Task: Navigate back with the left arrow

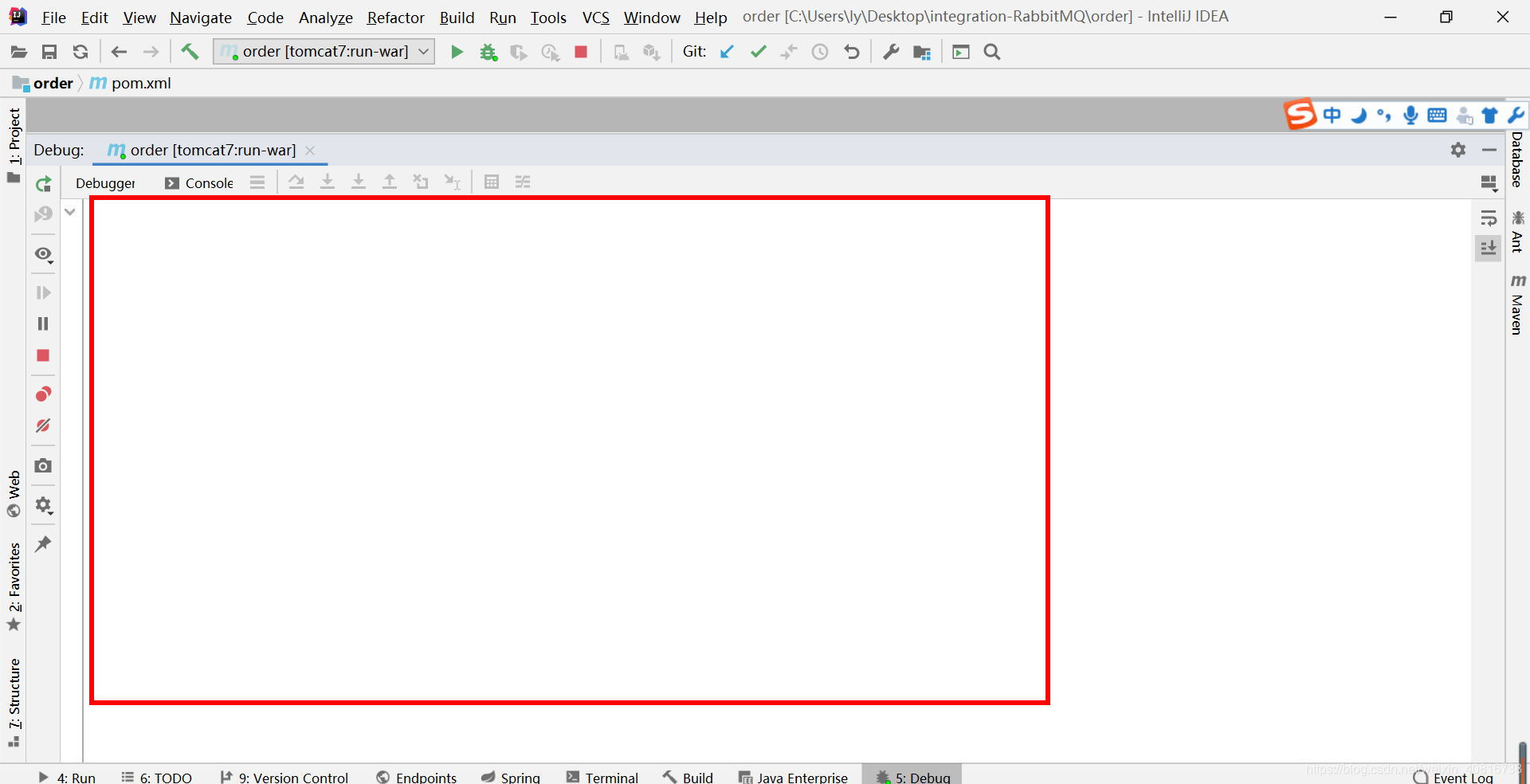Action: pyautogui.click(x=120, y=52)
